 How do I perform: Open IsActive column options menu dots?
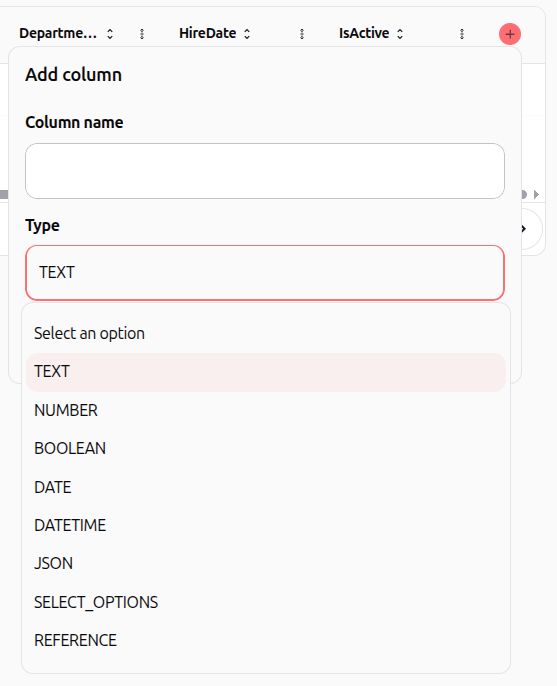pos(462,34)
